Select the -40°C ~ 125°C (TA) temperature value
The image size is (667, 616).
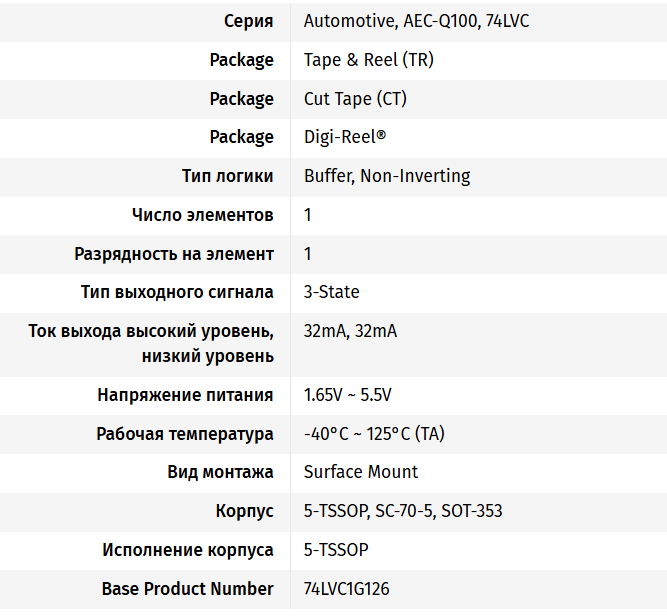coord(374,434)
